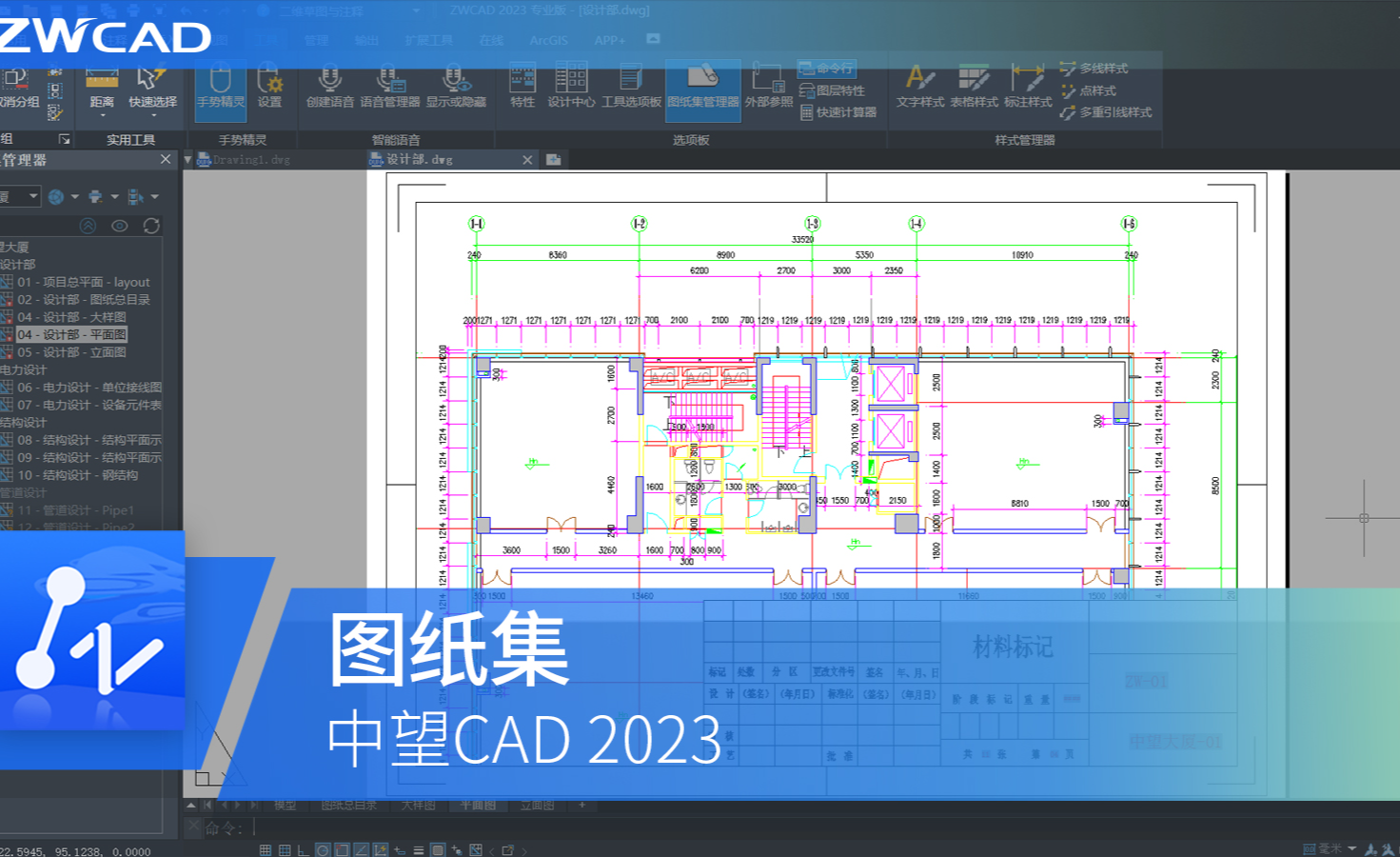Expand the Quick Select (快速选择) dropdown arrow
The height and width of the screenshot is (857, 1400).
152,115
